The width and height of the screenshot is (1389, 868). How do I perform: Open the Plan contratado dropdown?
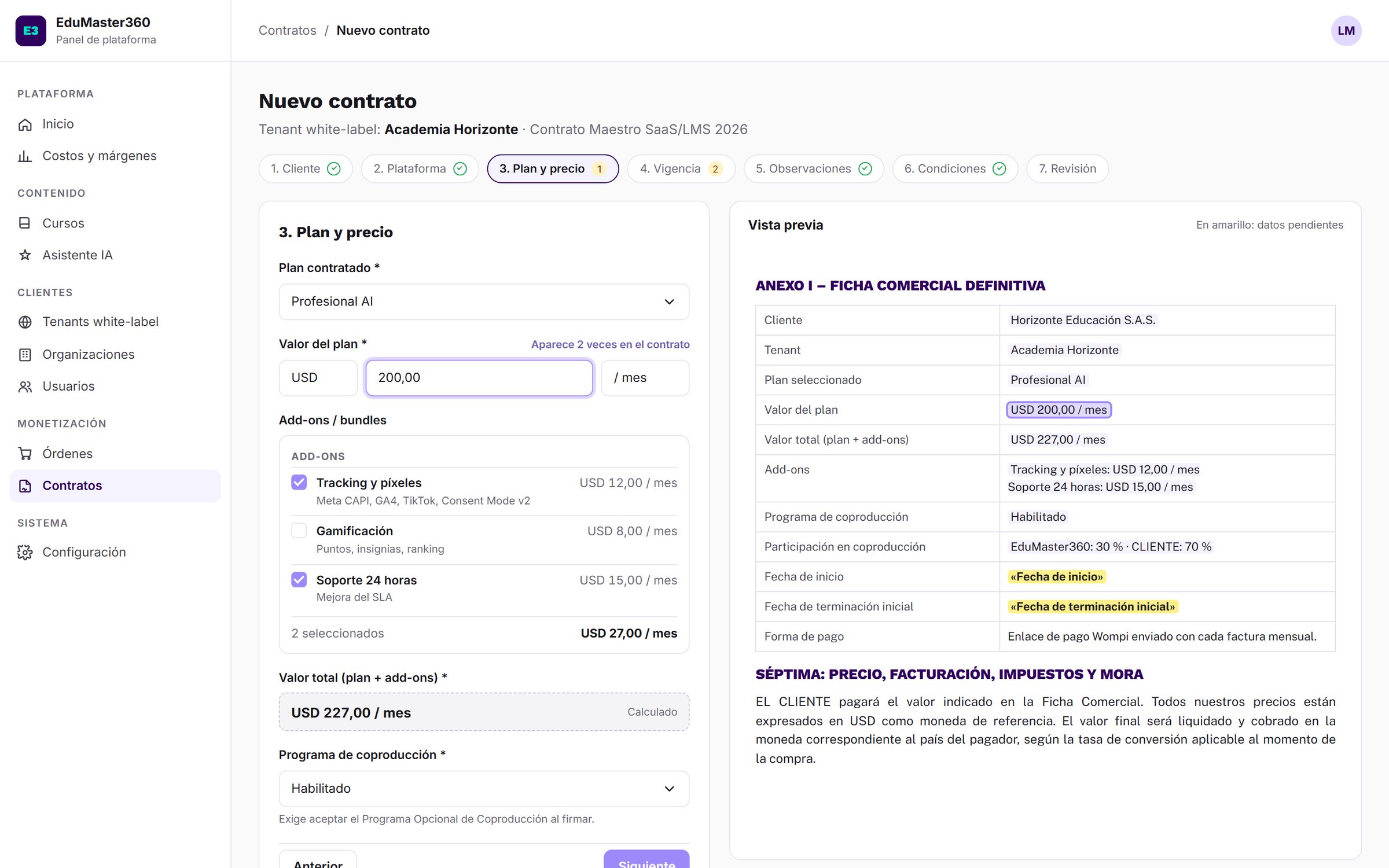pos(484,301)
